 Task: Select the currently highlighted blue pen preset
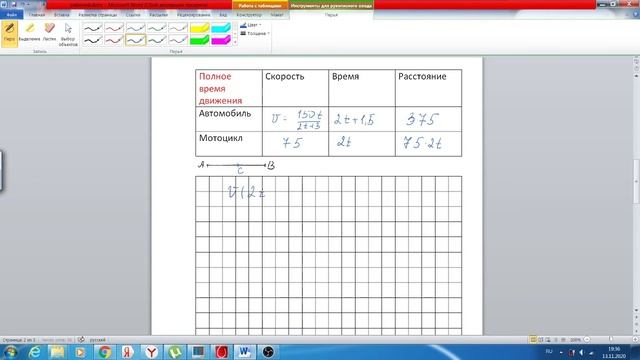pyautogui.click(x=136, y=40)
